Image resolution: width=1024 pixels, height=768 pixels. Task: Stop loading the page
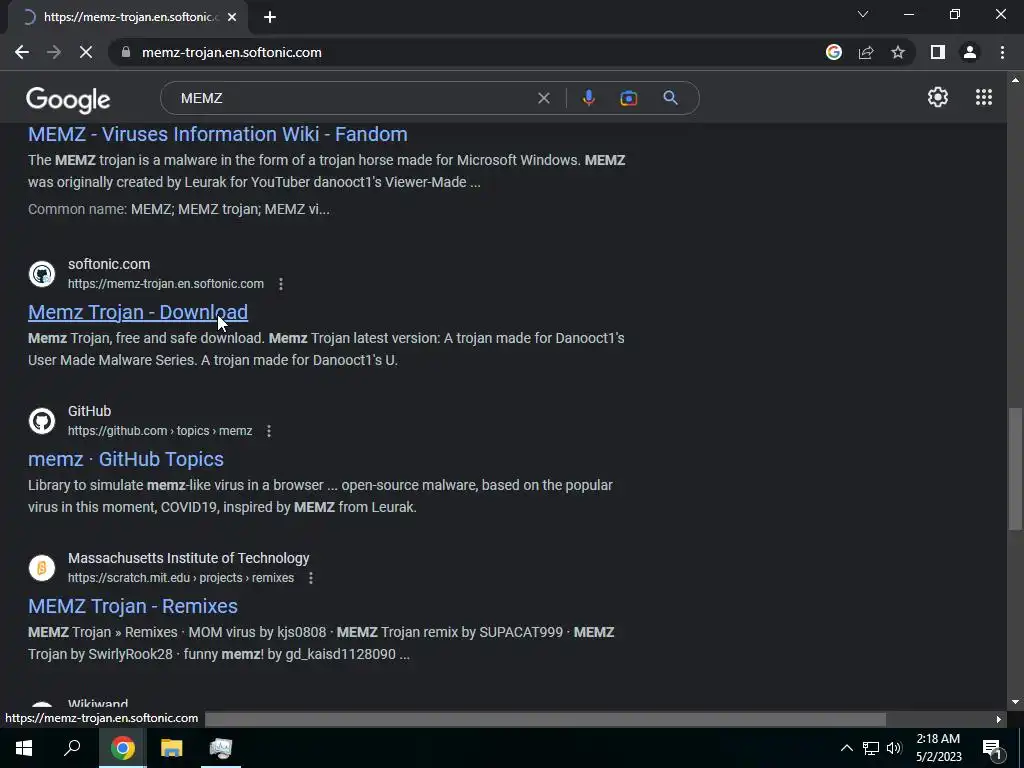tap(86, 52)
